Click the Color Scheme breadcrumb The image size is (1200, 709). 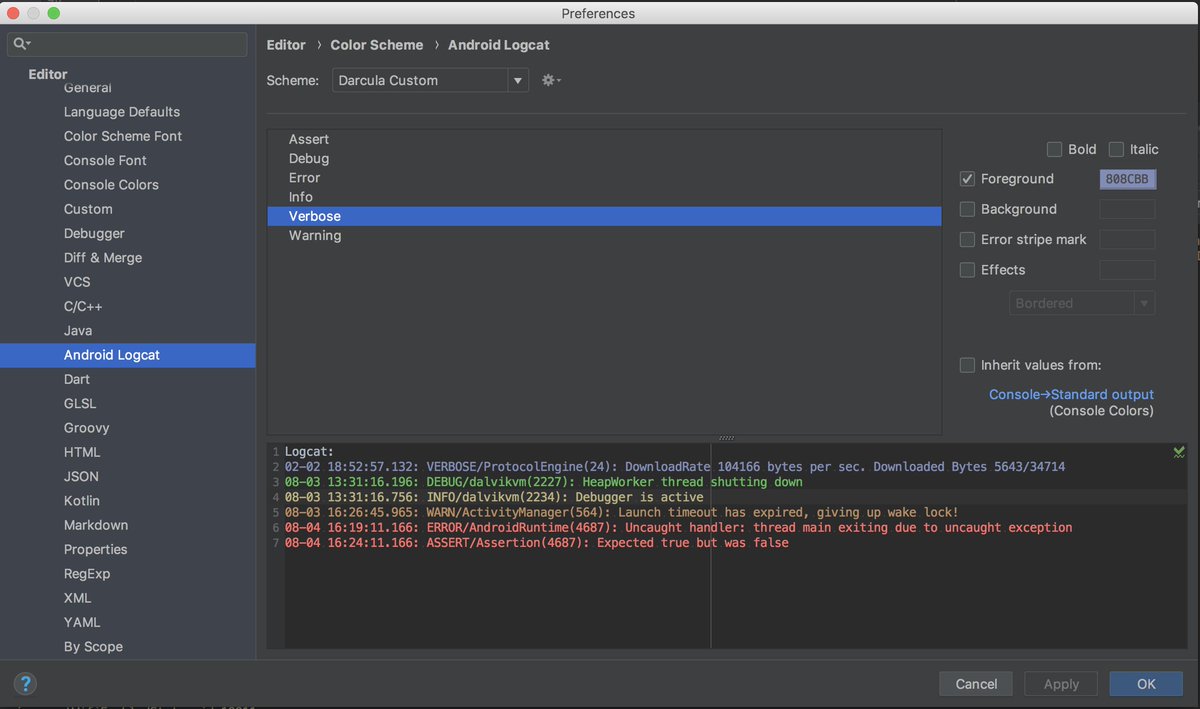(377, 45)
